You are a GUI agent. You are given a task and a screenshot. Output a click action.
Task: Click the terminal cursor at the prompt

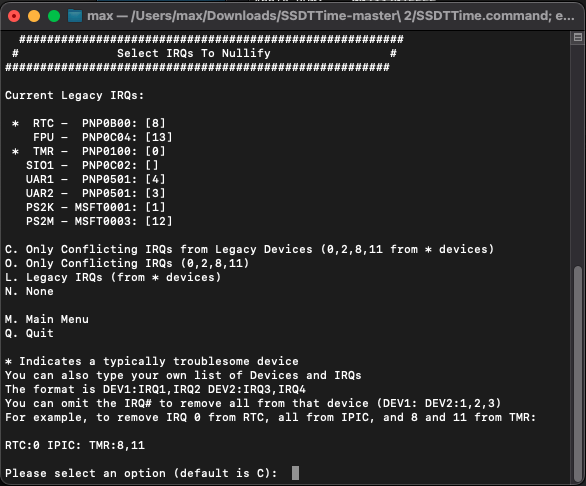coord(295,473)
